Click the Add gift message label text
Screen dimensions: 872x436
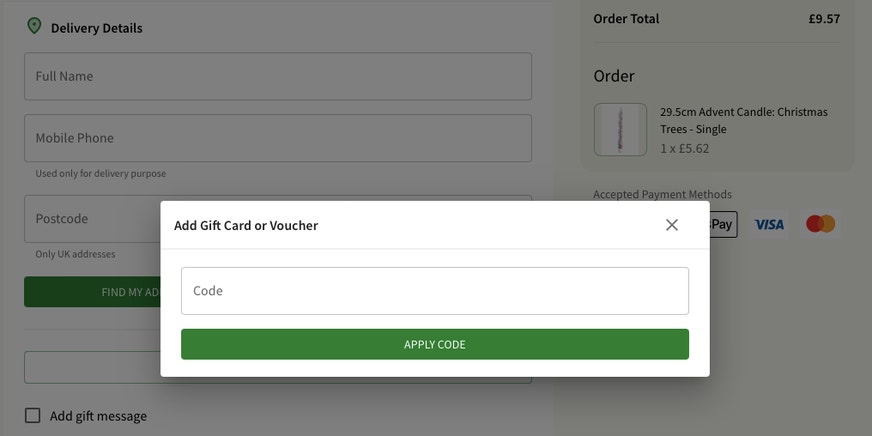pyautogui.click(x=98, y=416)
